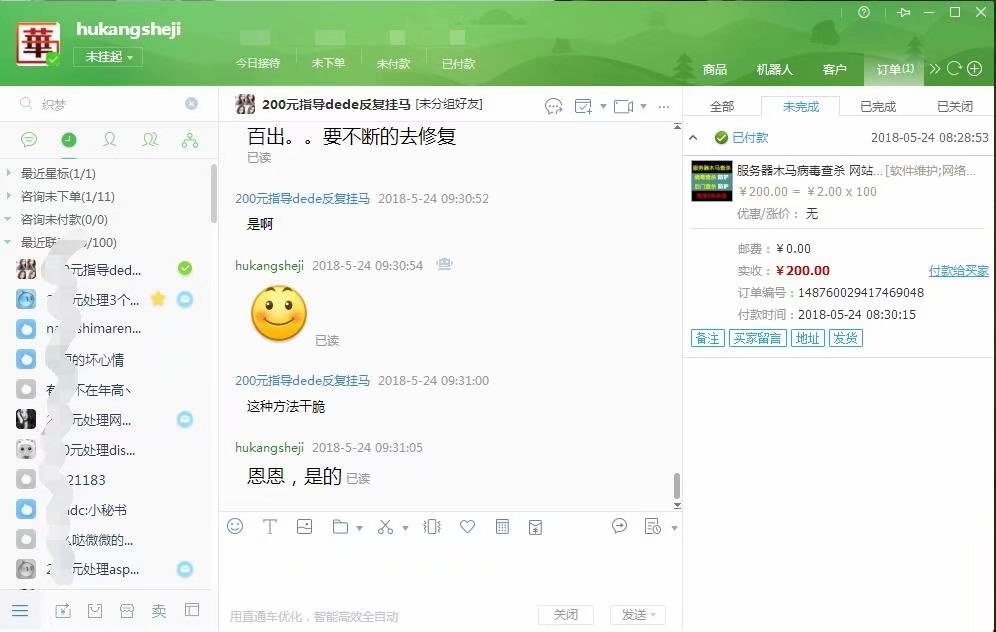Viewport: 996px width, 632px height.
Task: Open the organization structure tab icon
Action: click(190, 140)
